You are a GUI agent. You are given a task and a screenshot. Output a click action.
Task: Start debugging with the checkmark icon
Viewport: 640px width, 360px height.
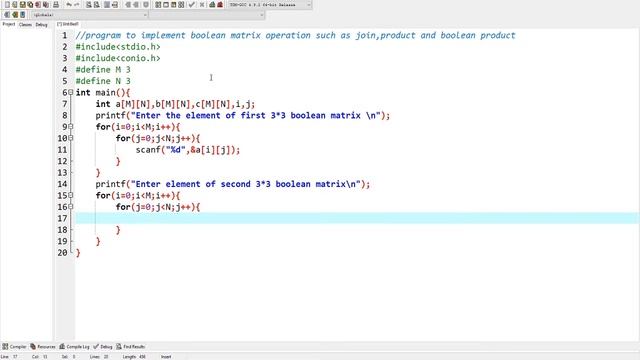point(191,4)
